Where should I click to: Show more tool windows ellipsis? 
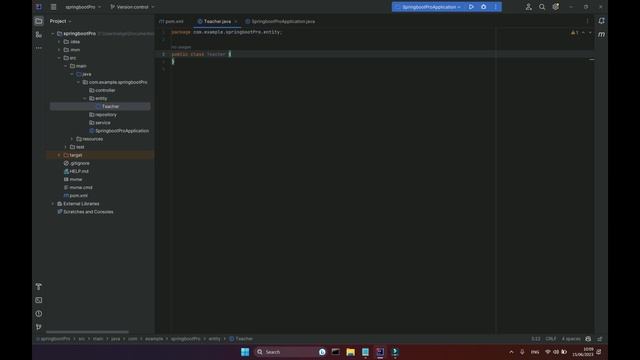tap(39, 48)
